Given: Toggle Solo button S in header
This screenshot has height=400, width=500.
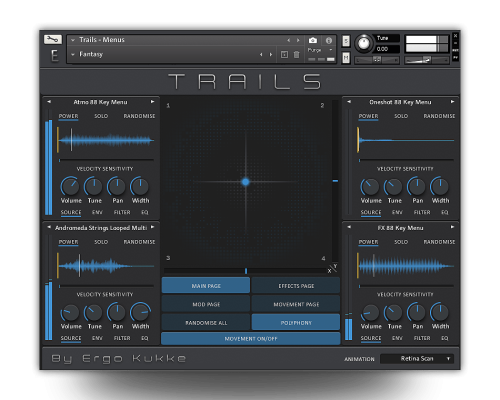Looking at the screenshot, I should click(346, 41).
